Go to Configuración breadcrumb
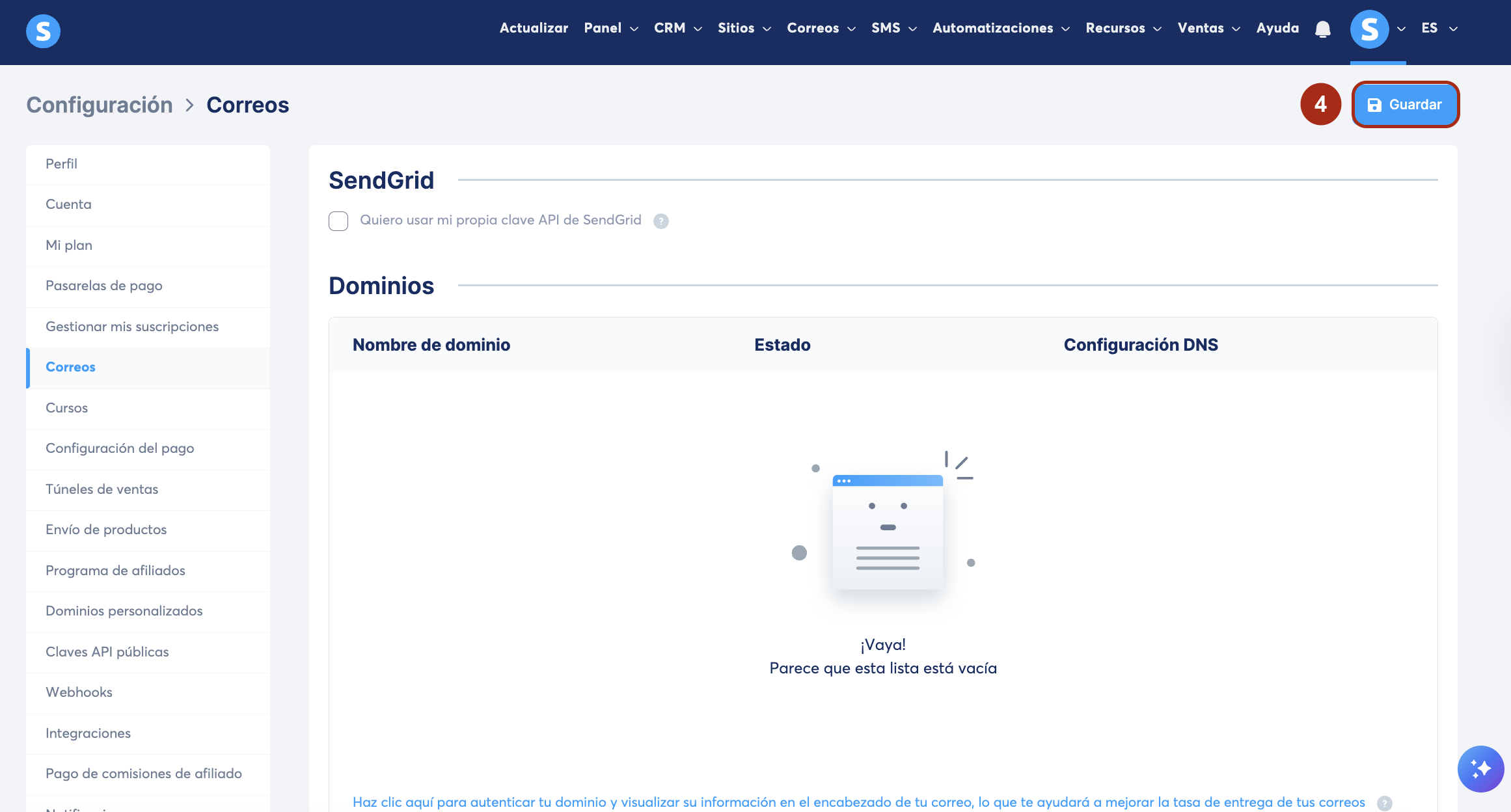This screenshot has width=1511, height=812. tap(100, 105)
